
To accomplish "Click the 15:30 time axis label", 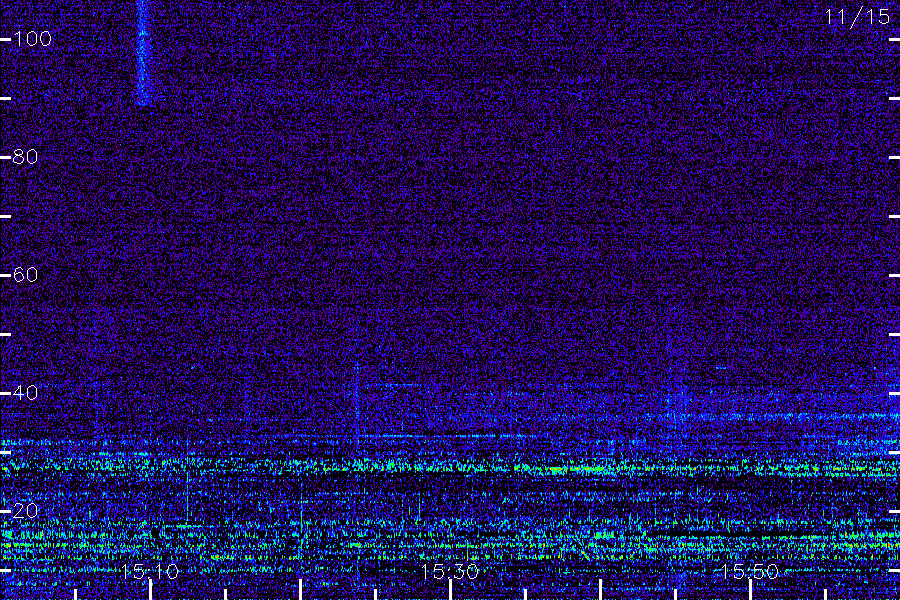I will (449, 571).
